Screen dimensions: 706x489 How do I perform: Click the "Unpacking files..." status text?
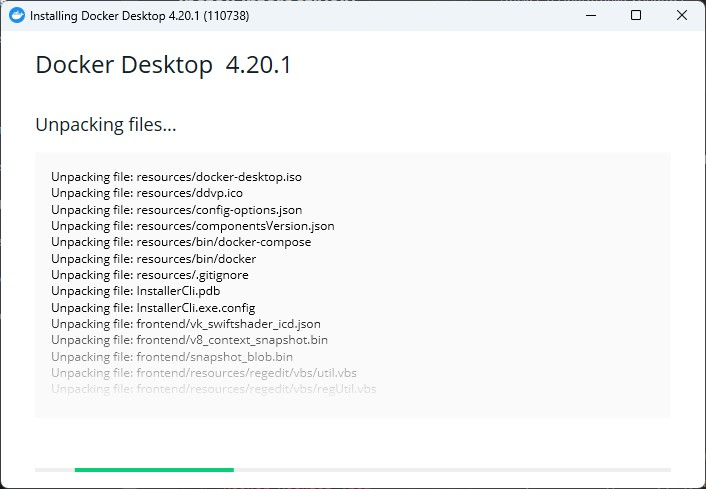[106, 125]
